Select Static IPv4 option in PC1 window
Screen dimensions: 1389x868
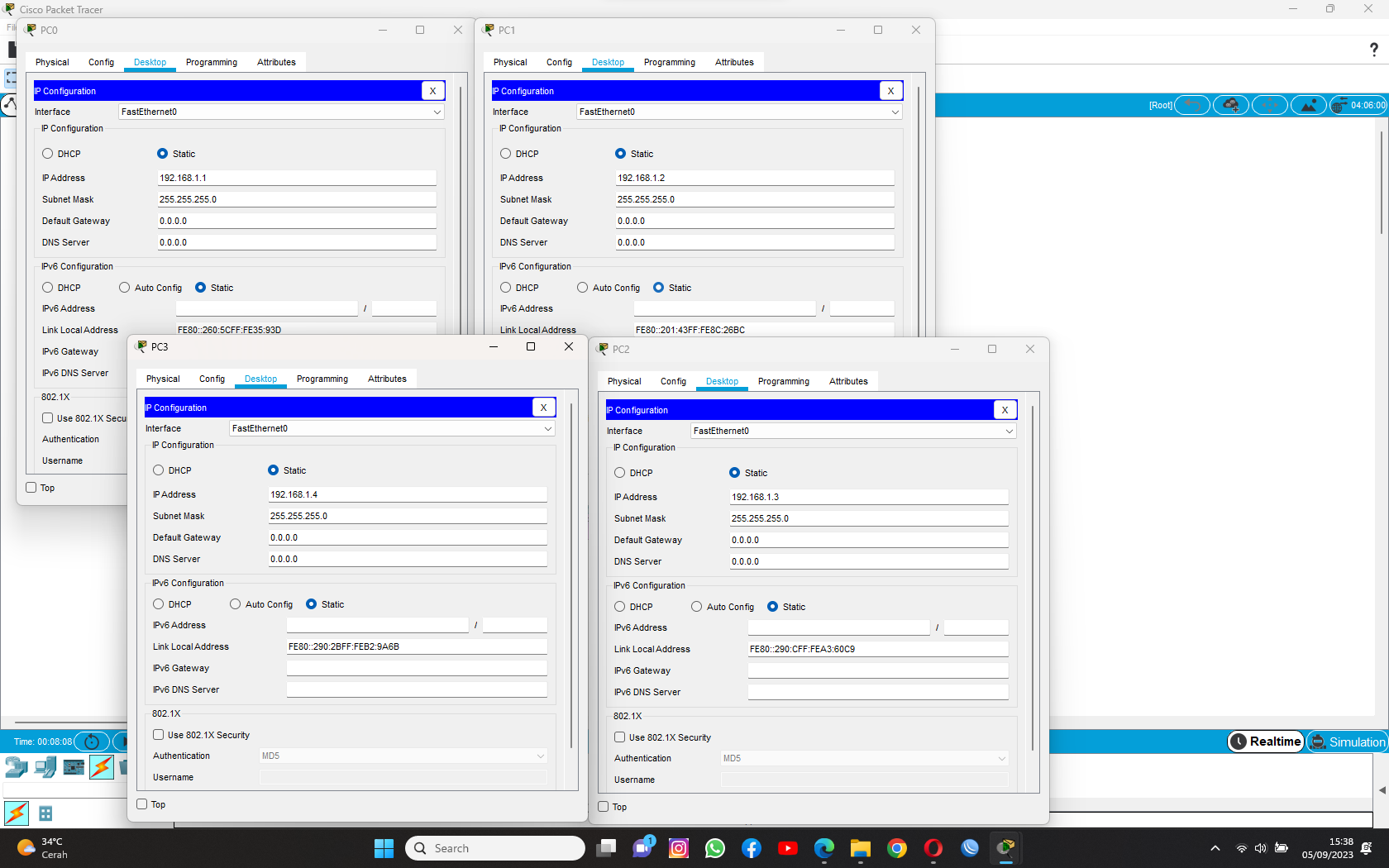point(620,154)
